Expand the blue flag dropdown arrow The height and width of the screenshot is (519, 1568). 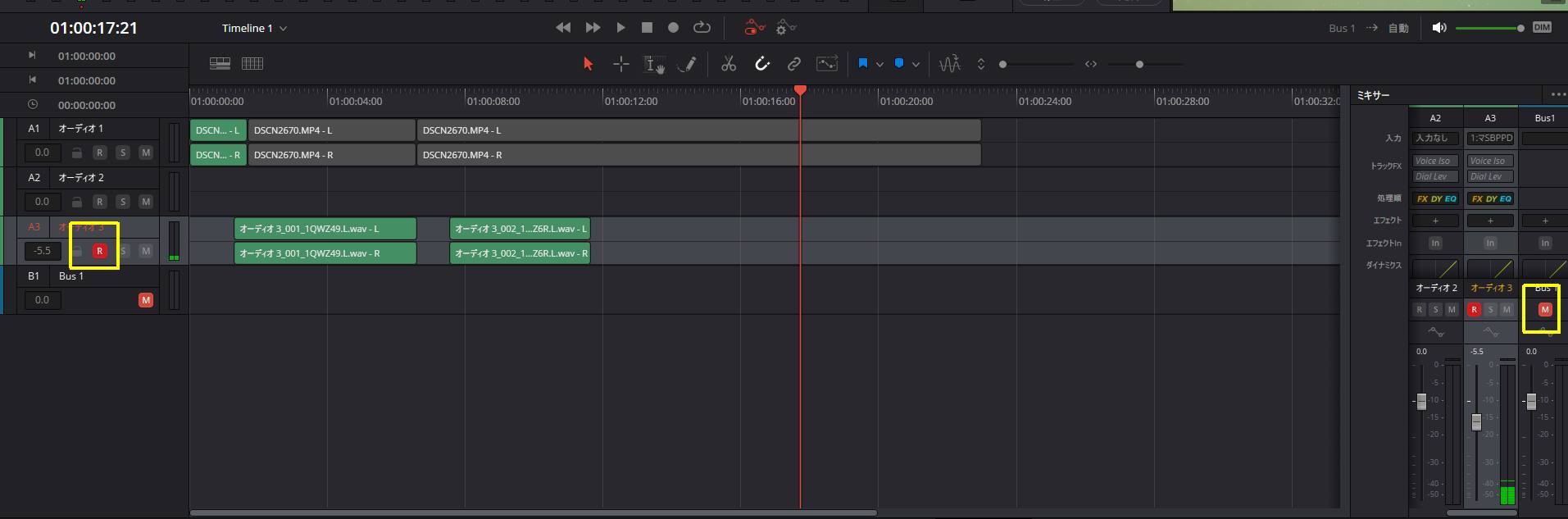coord(879,64)
